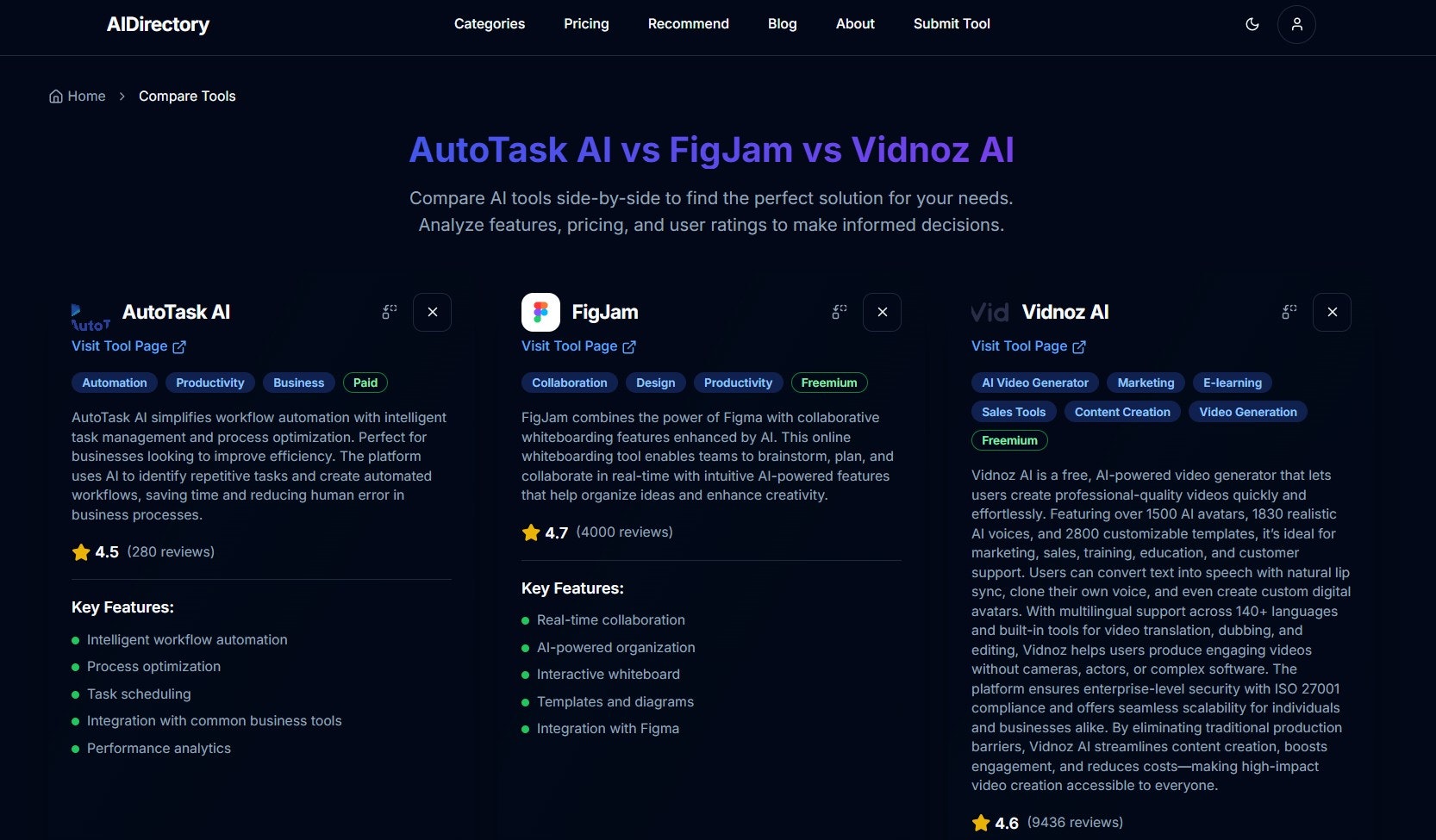The image size is (1436, 840).
Task: Click the Paid pricing badge
Action: 365,383
